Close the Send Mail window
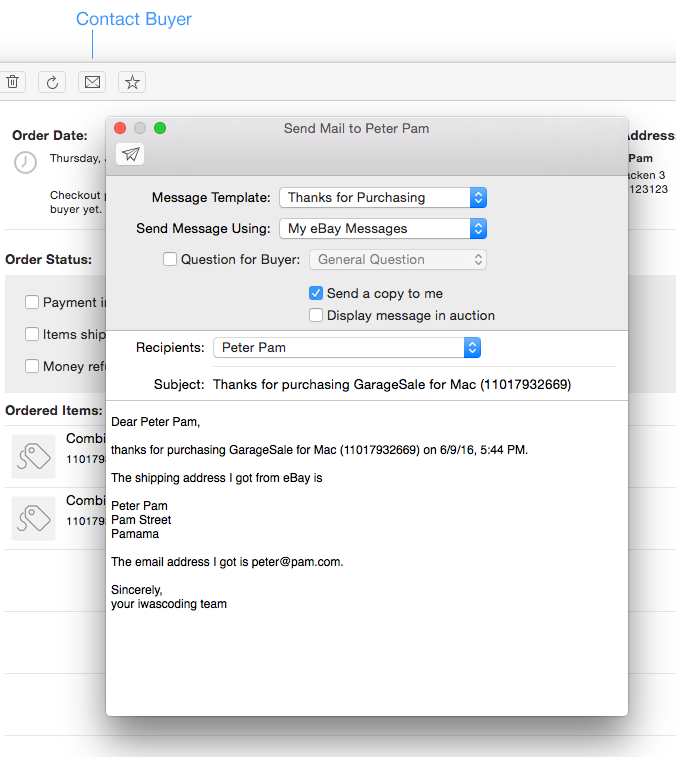Screen dimensions: 676x757 [120, 128]
